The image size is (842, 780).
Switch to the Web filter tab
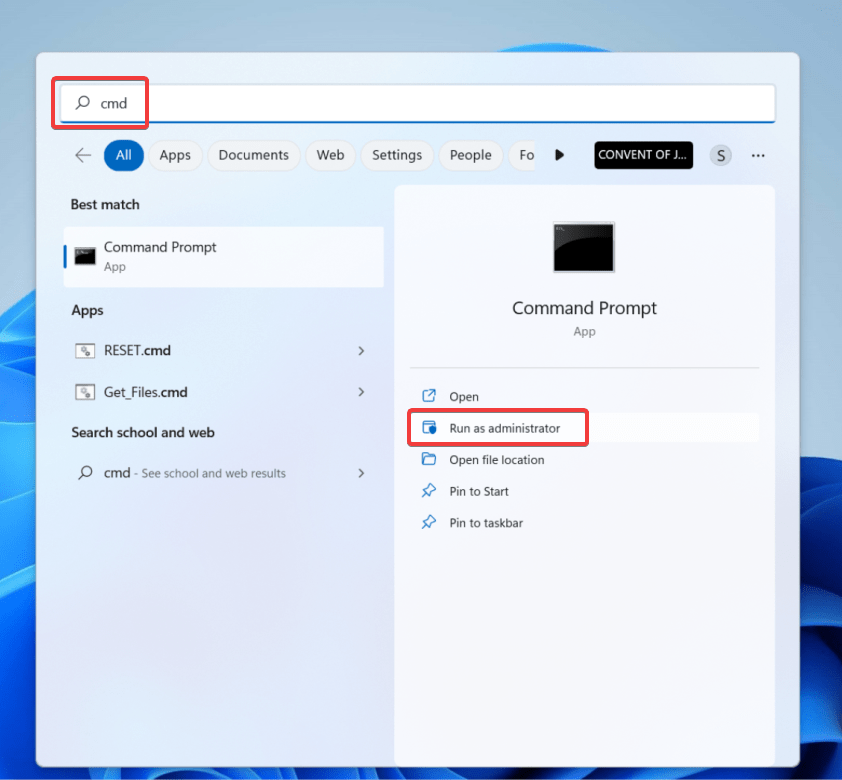330,155
